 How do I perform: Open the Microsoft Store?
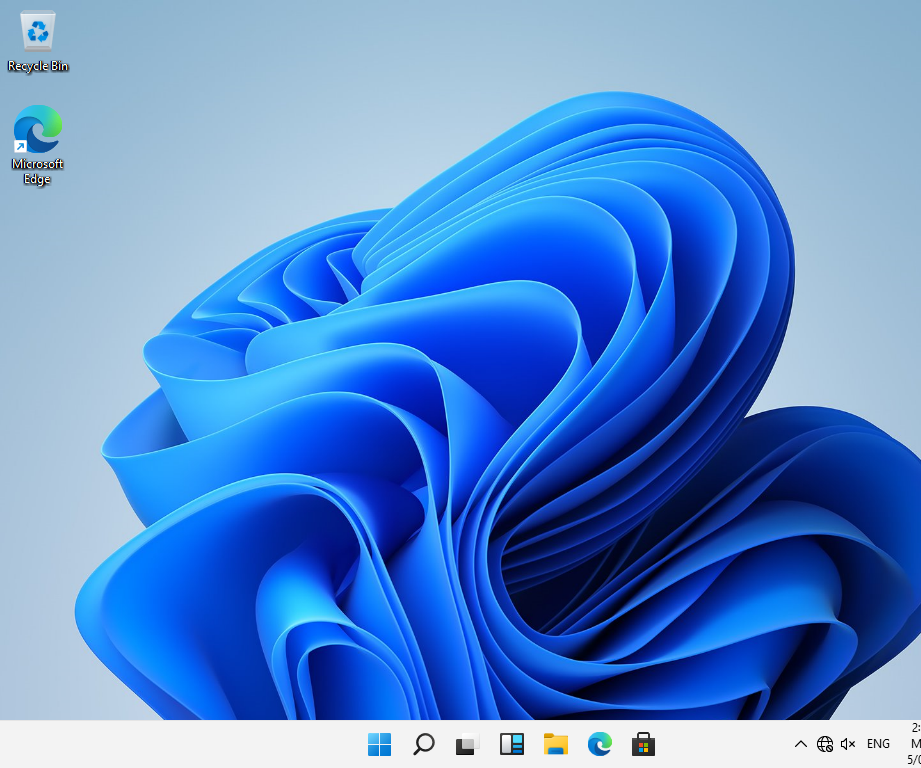pos(643,744)
